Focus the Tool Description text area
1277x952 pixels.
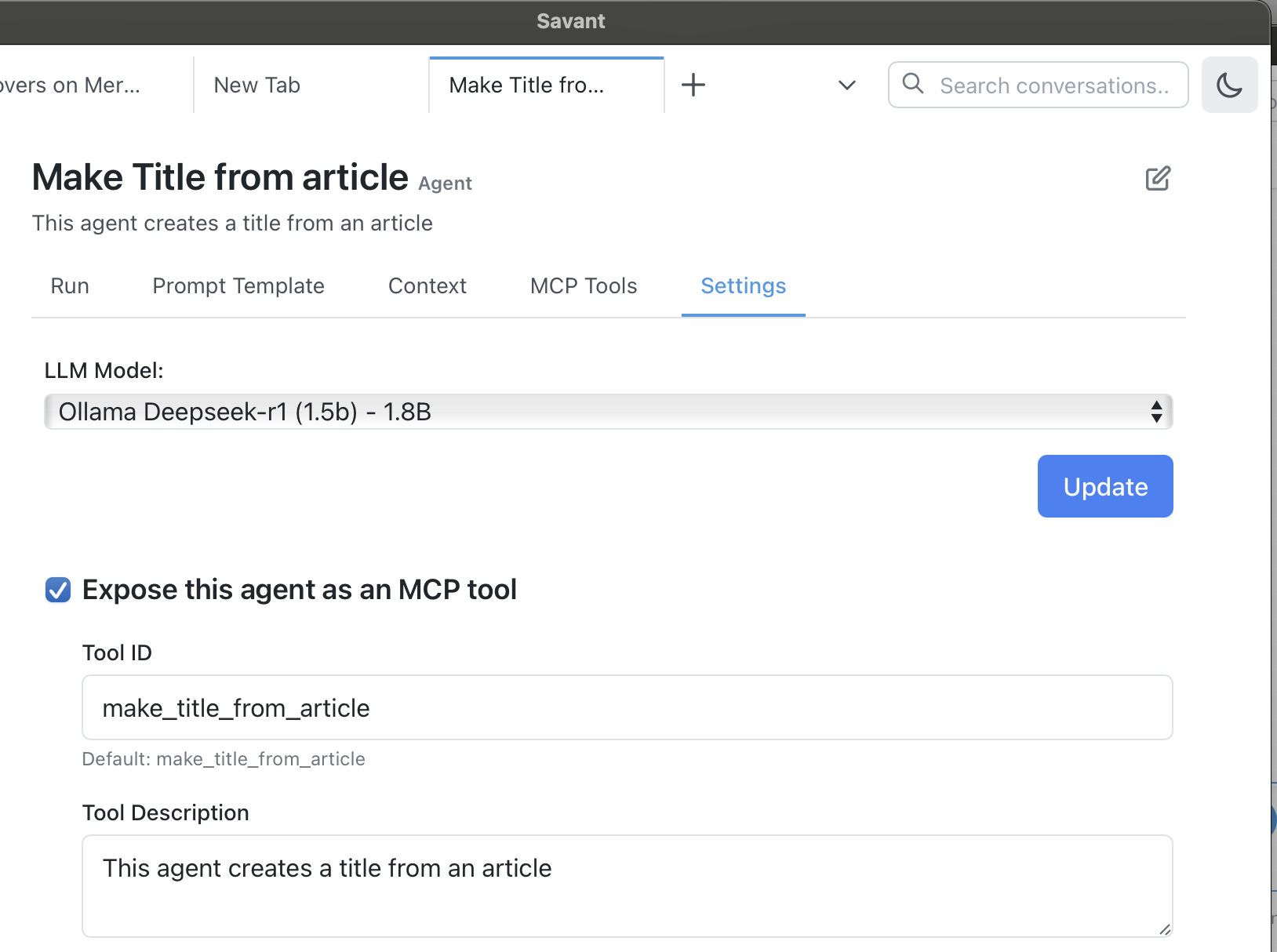click(x=627, y=885)
